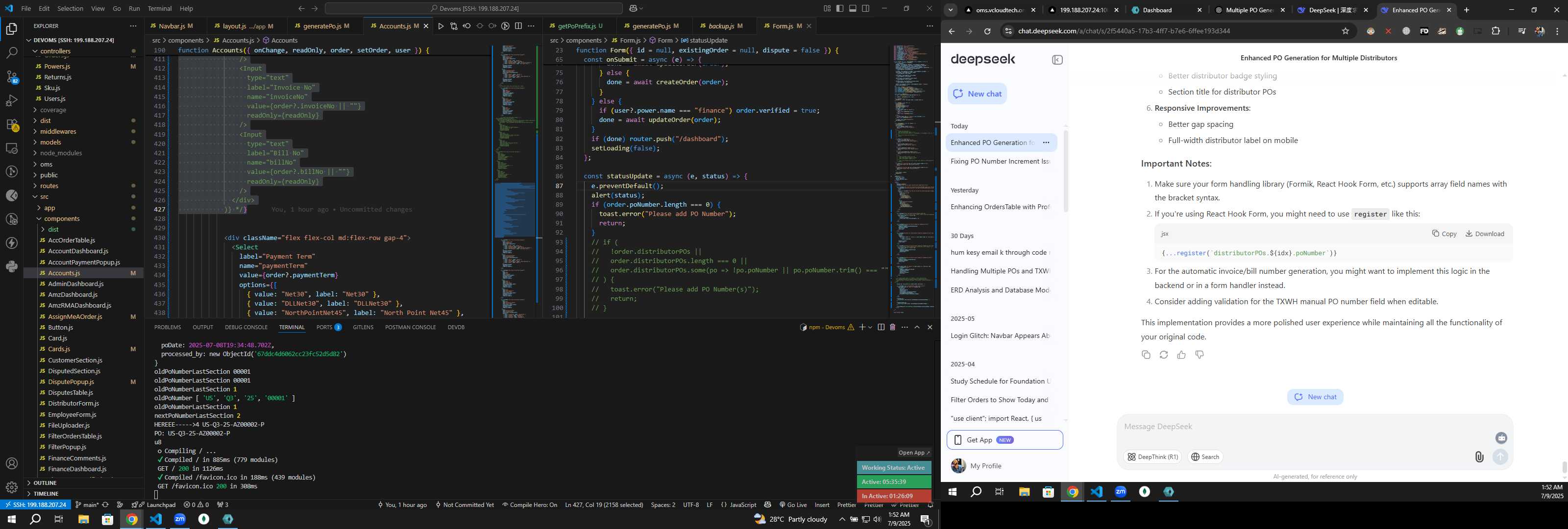The image size is (1568, 529).
Task: Open Windows Start menu on left taskbar
Action: 12,519
